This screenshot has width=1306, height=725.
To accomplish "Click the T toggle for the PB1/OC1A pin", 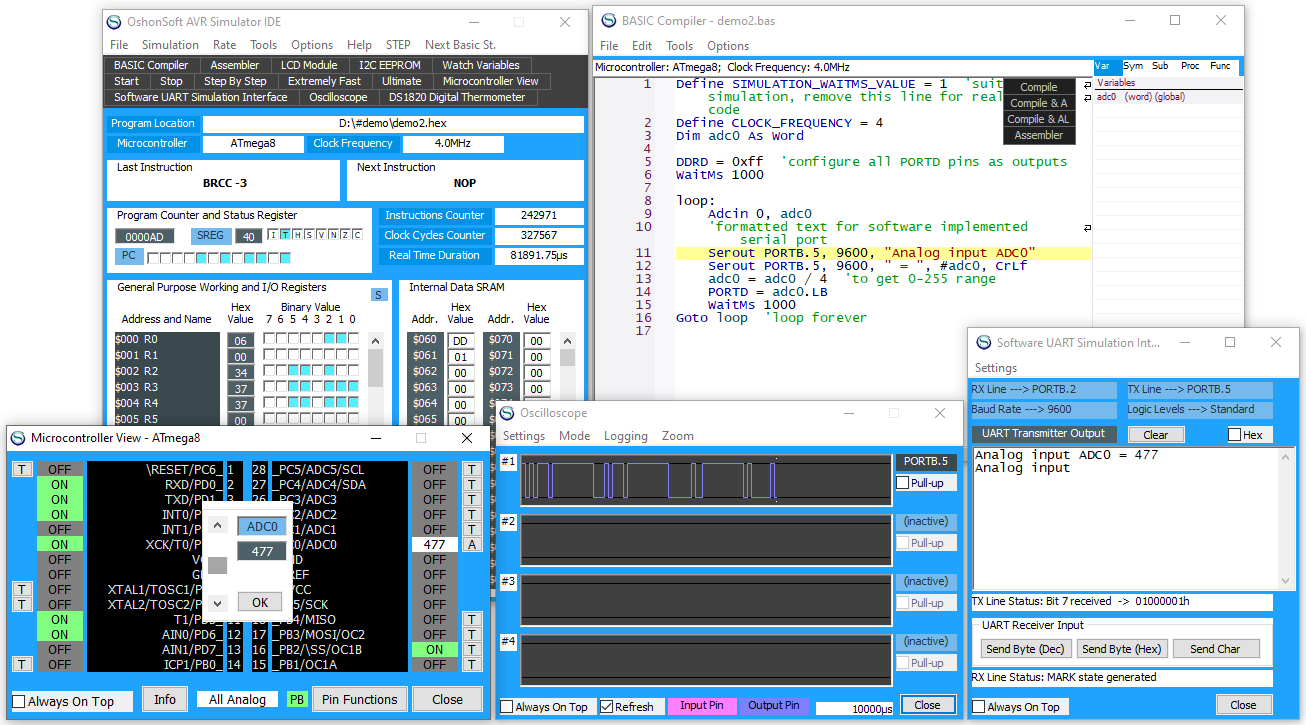I will point(473,665).
